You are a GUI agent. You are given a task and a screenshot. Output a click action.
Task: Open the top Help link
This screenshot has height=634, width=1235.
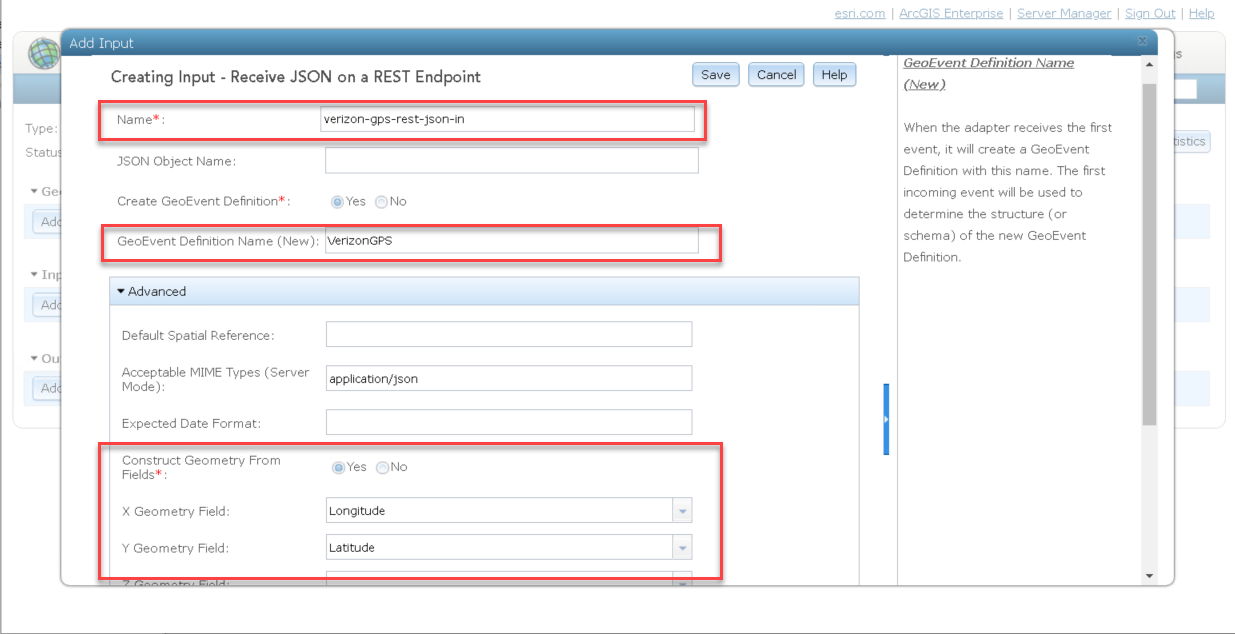(x=1202, y=13)
